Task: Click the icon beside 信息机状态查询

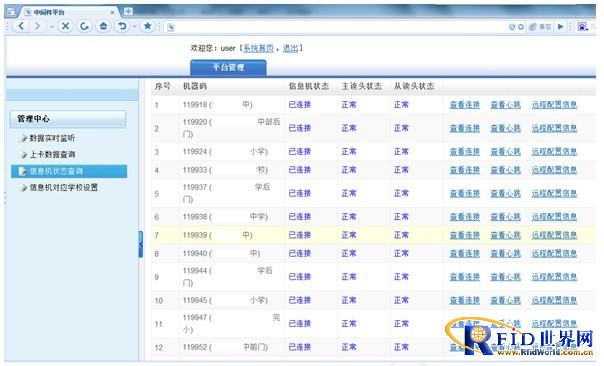Action: 23,171
